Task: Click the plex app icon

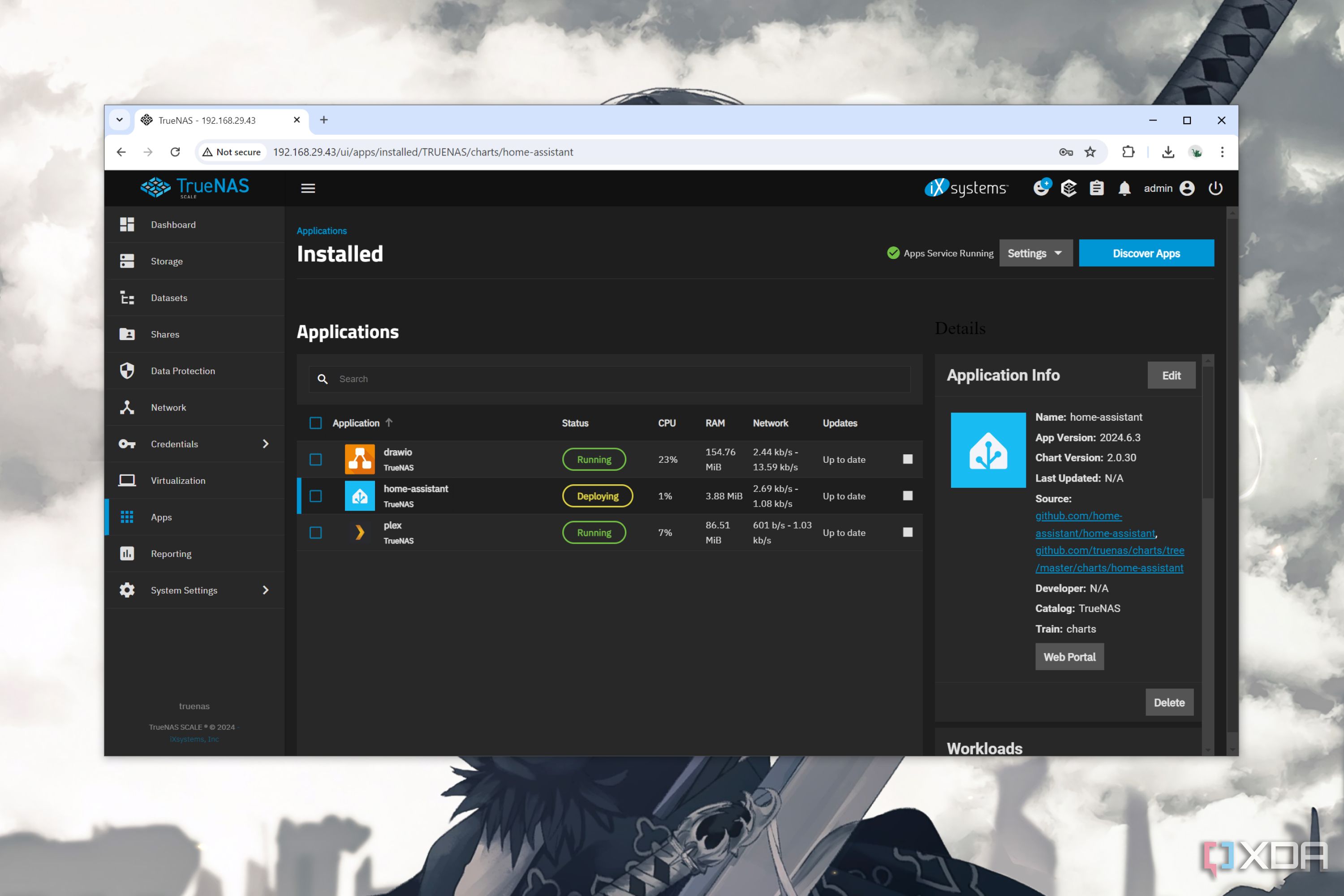Action: [360, 533]
